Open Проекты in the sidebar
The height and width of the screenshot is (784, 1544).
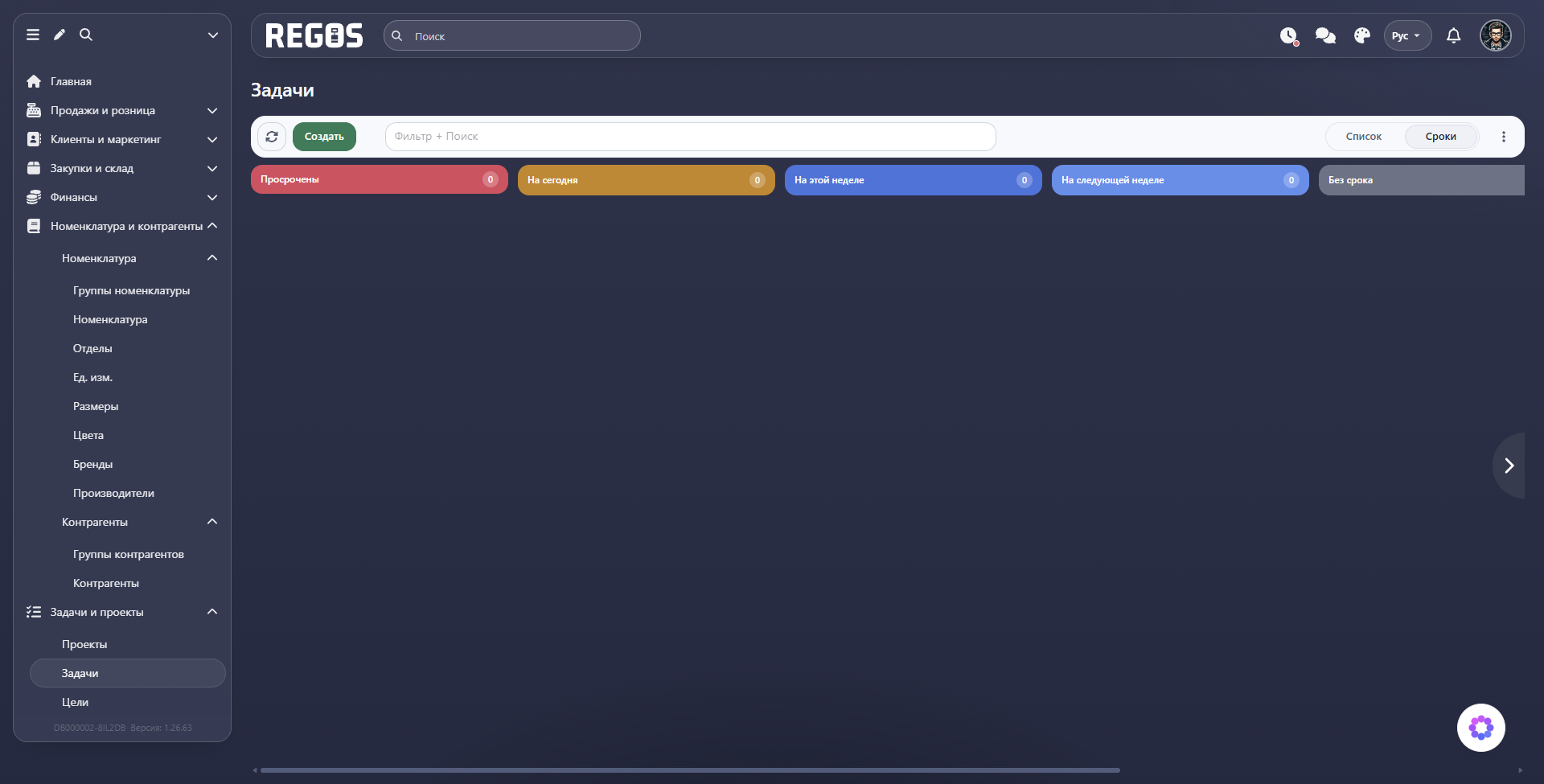point(84,644)
